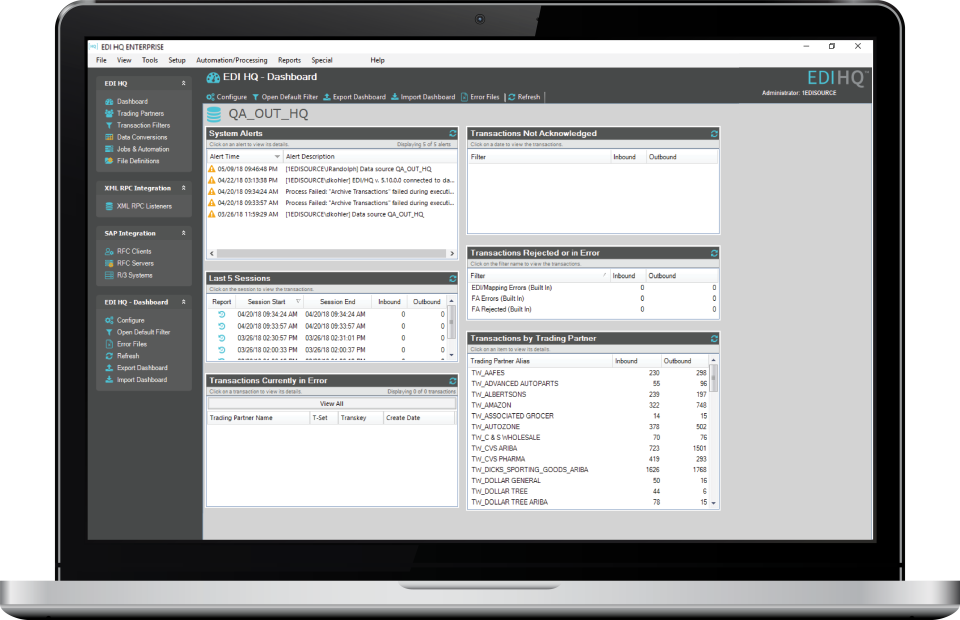Click the Transaction Filters funnel icon
The image size is (960, 620).
(x=111, y=125)
